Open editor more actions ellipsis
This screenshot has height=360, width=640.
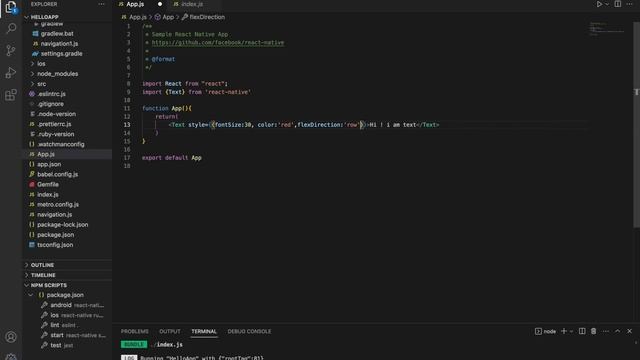pyautogui.click(x=629, y=4)
